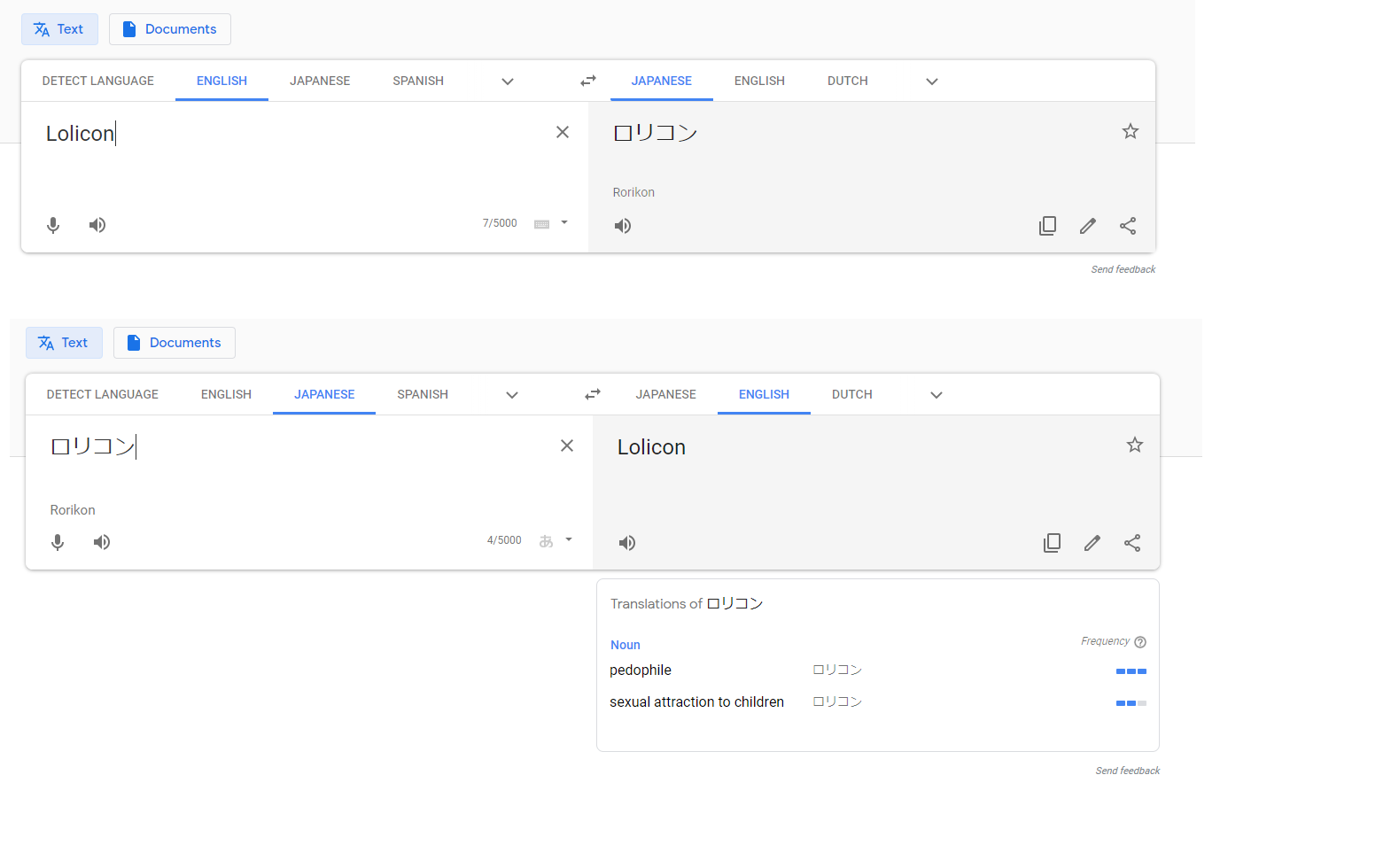Screen dimensions: 1391x868
Task: Swap languages in the bottom translator
Action: tap(593, 394)
